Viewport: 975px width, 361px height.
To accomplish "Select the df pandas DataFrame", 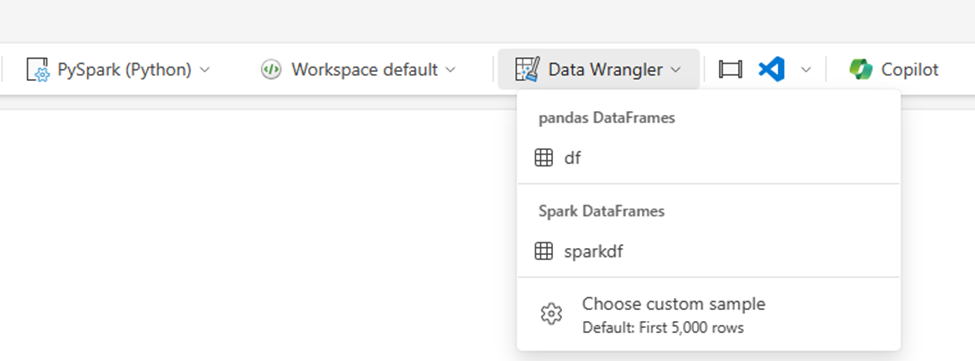I will point(709,158).
